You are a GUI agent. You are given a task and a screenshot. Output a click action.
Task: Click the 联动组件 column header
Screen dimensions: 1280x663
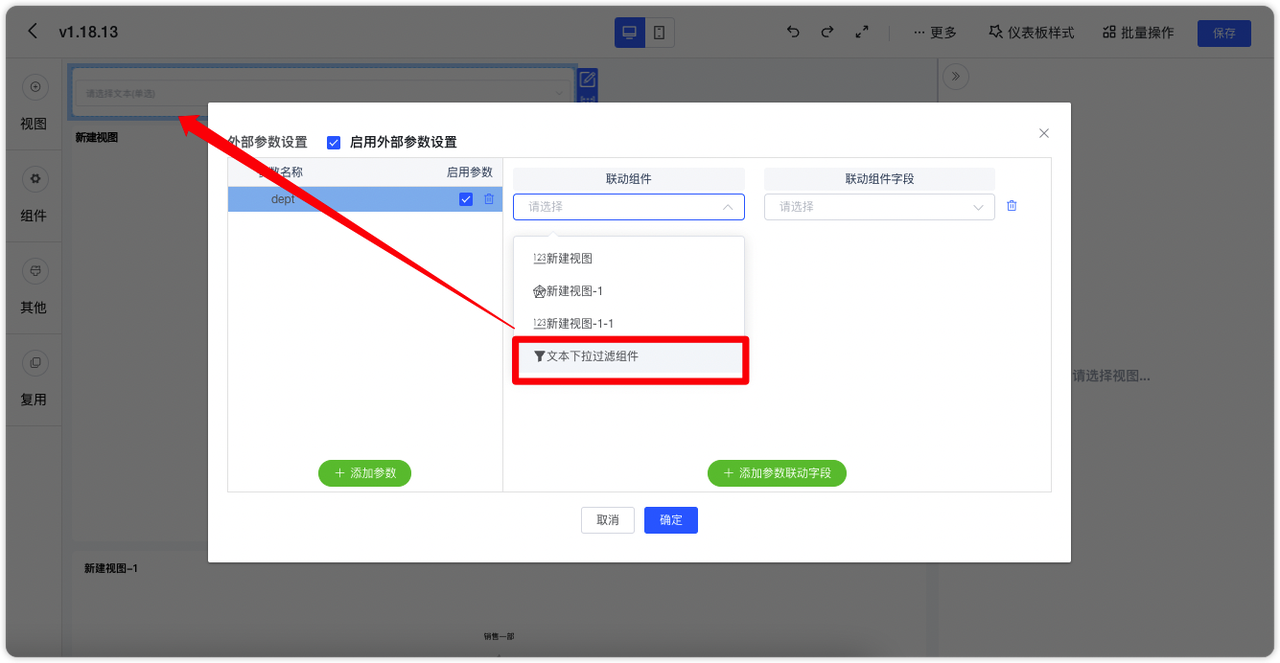(629, 179)
